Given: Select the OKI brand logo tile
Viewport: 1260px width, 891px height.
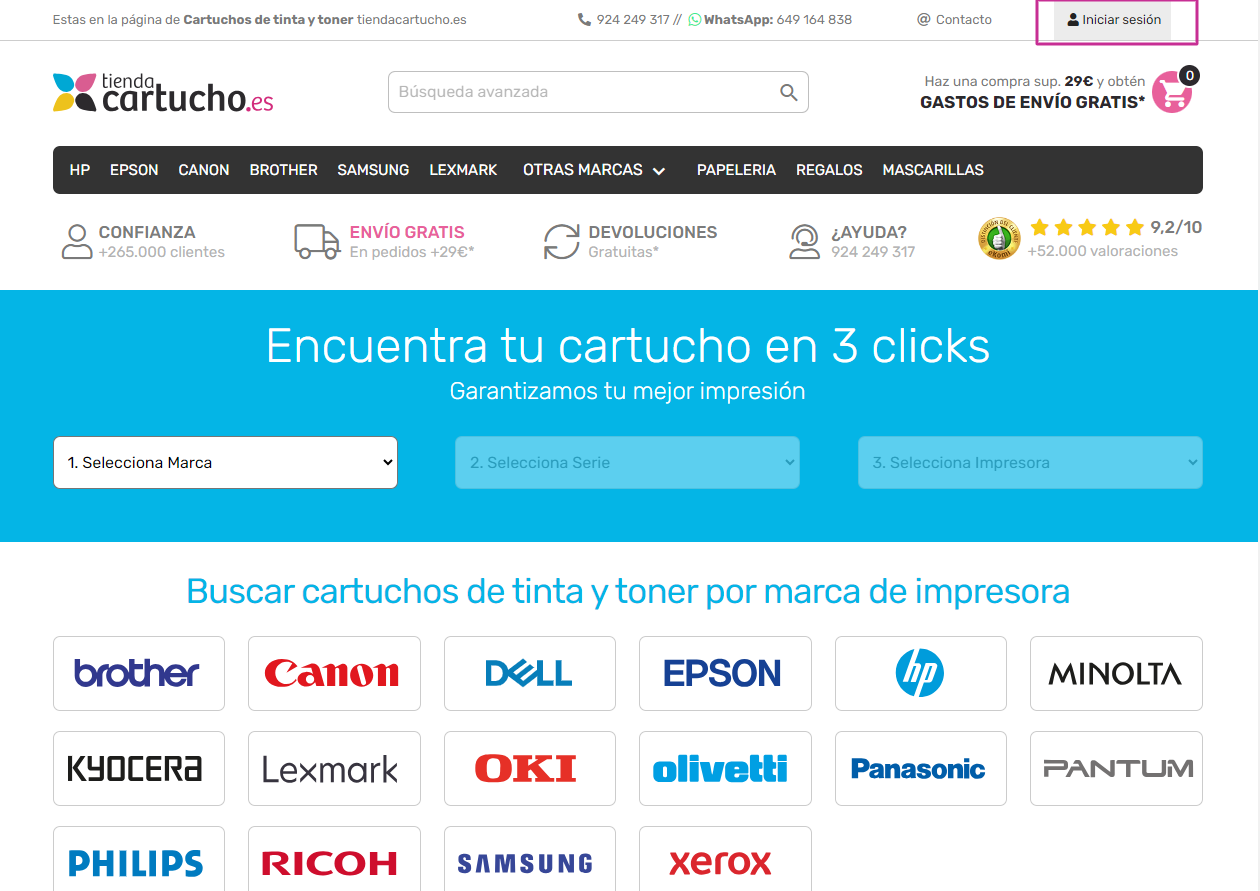Looking at the screenshot, I should [530, 768].
